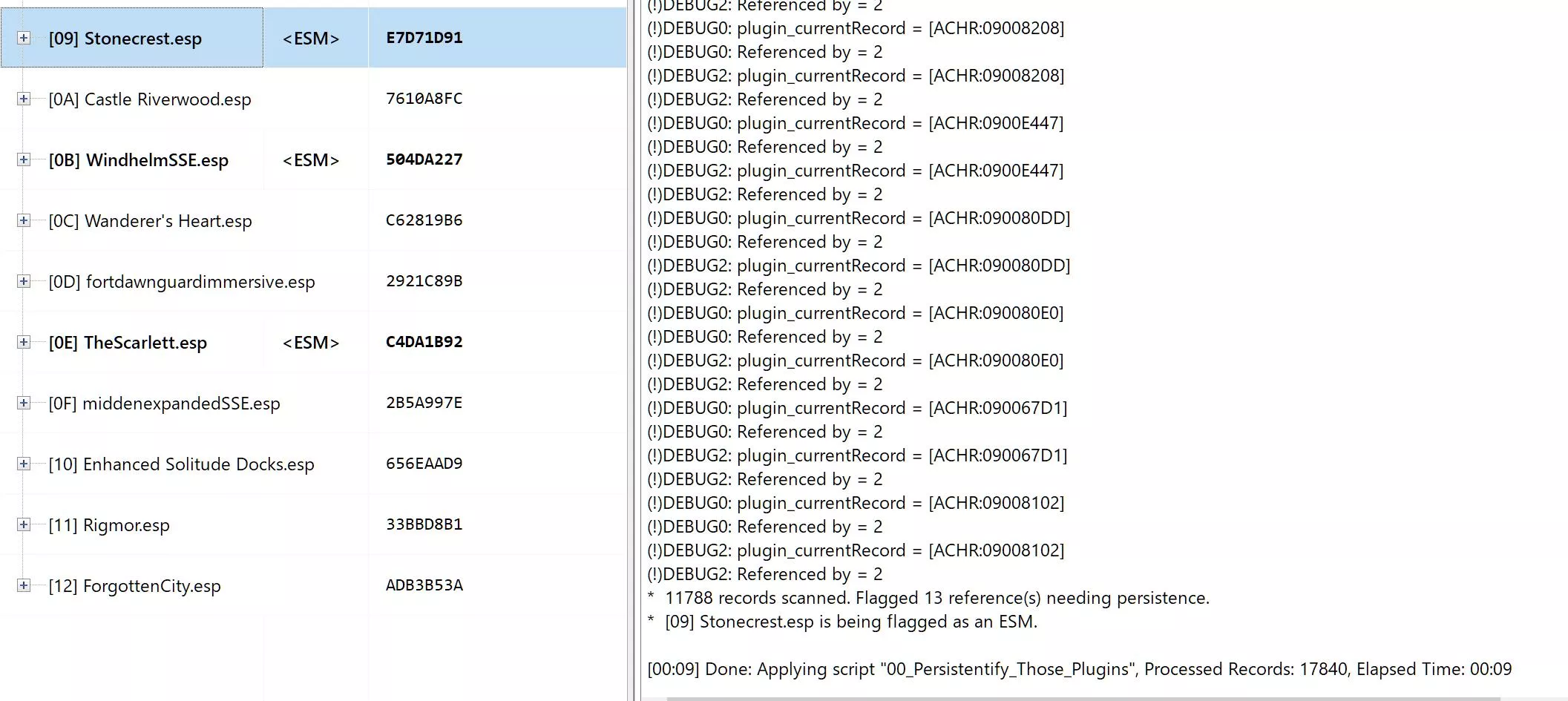Select the [0C] Wanderer's Heart.esp plugin

tap(151, 221)
